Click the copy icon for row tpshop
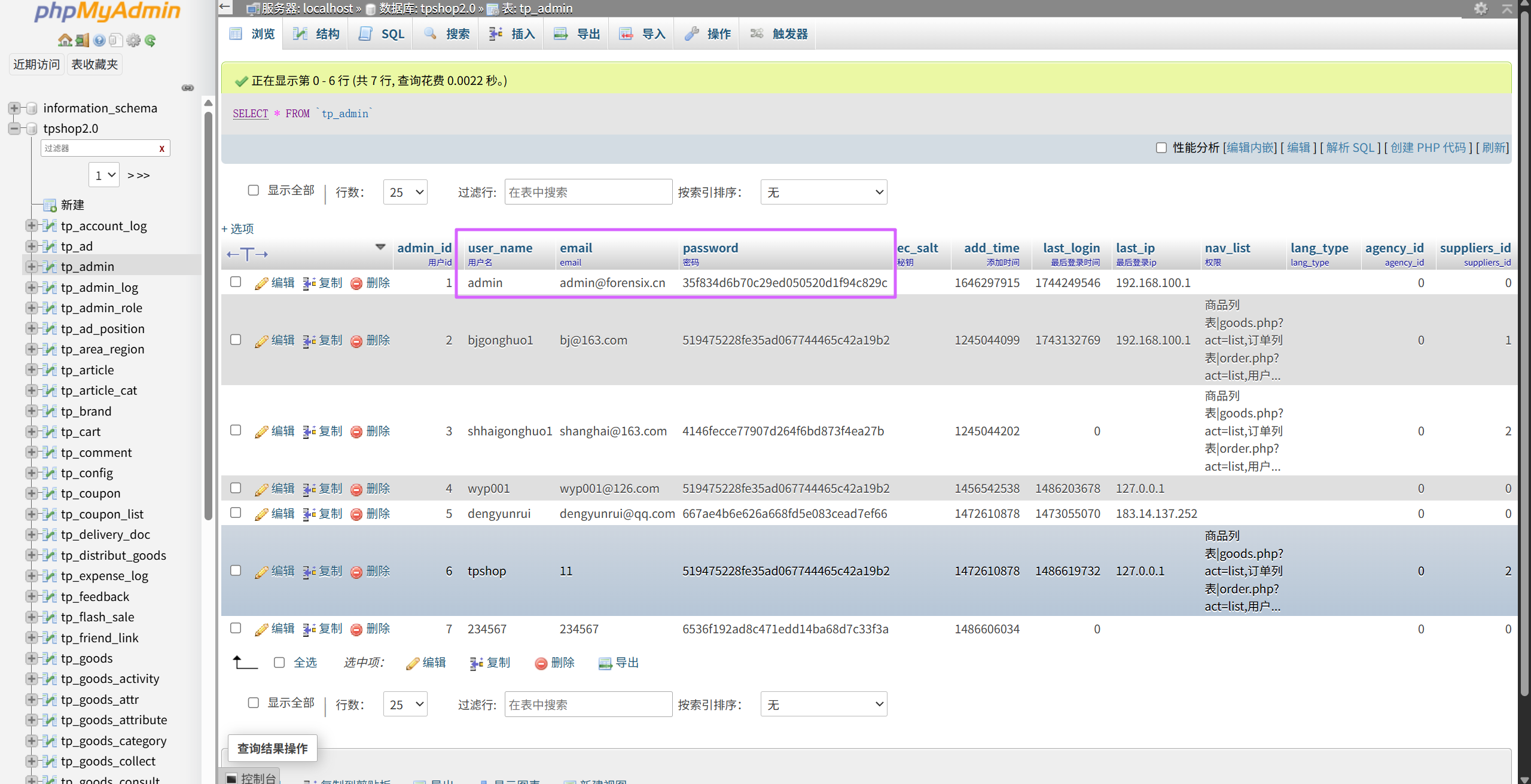The height and width of the screenshot is (784, 1531). click(x=309, y=572)
